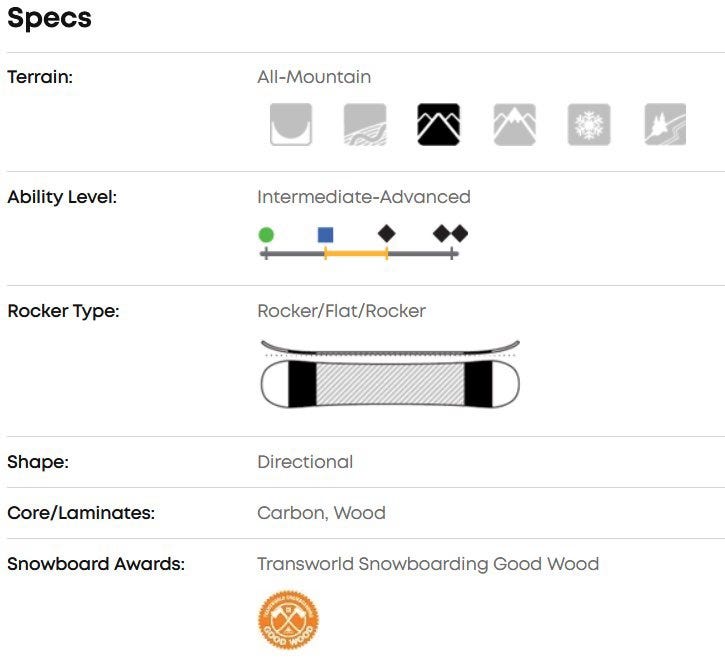The width and height of the screenshot is (725, 670).
Task: Click the Transworld Snowboarding Good Wood text
Action: [428, 564]
